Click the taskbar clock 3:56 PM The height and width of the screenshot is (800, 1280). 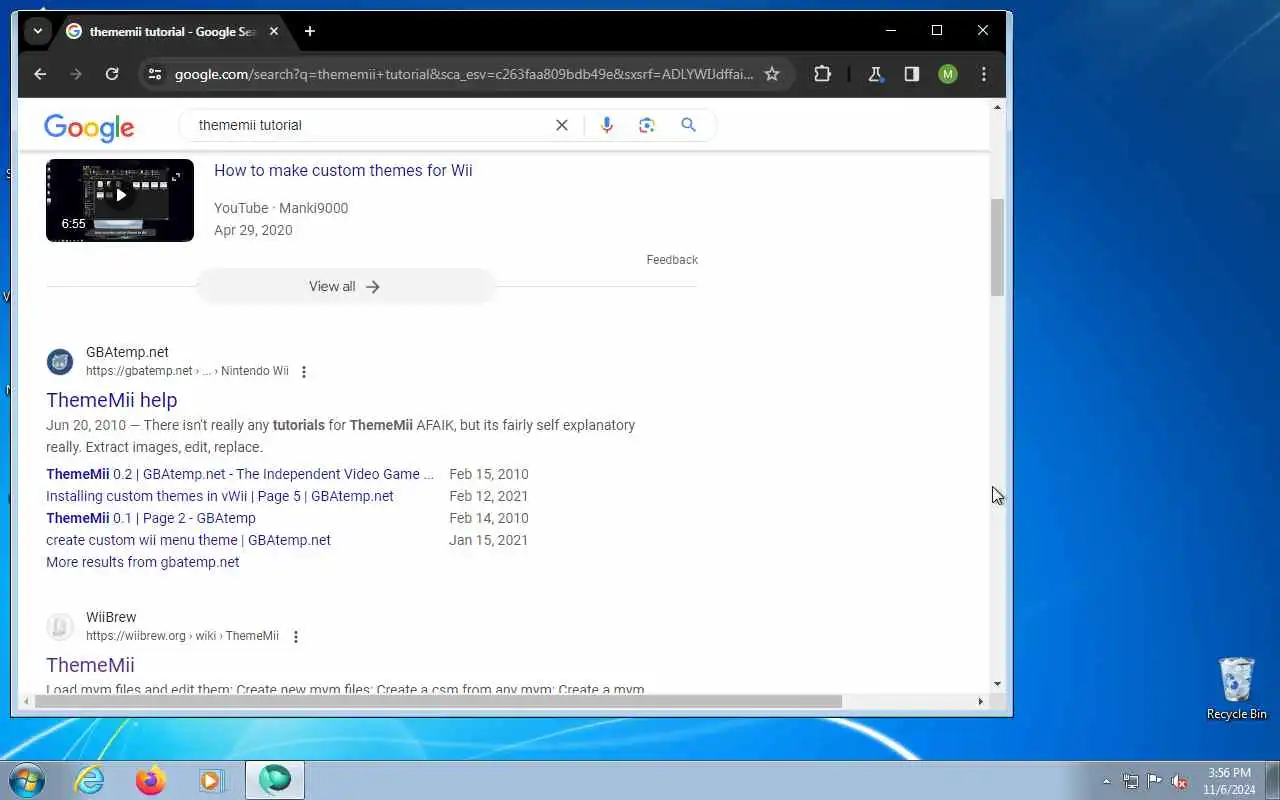tap(1229, 781)
